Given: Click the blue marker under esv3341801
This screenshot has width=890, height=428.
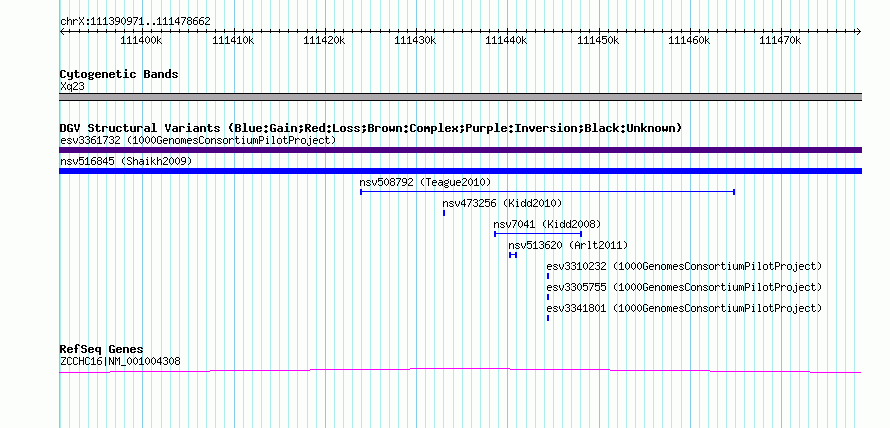Looking at the screenshot, I should [548, 318].
